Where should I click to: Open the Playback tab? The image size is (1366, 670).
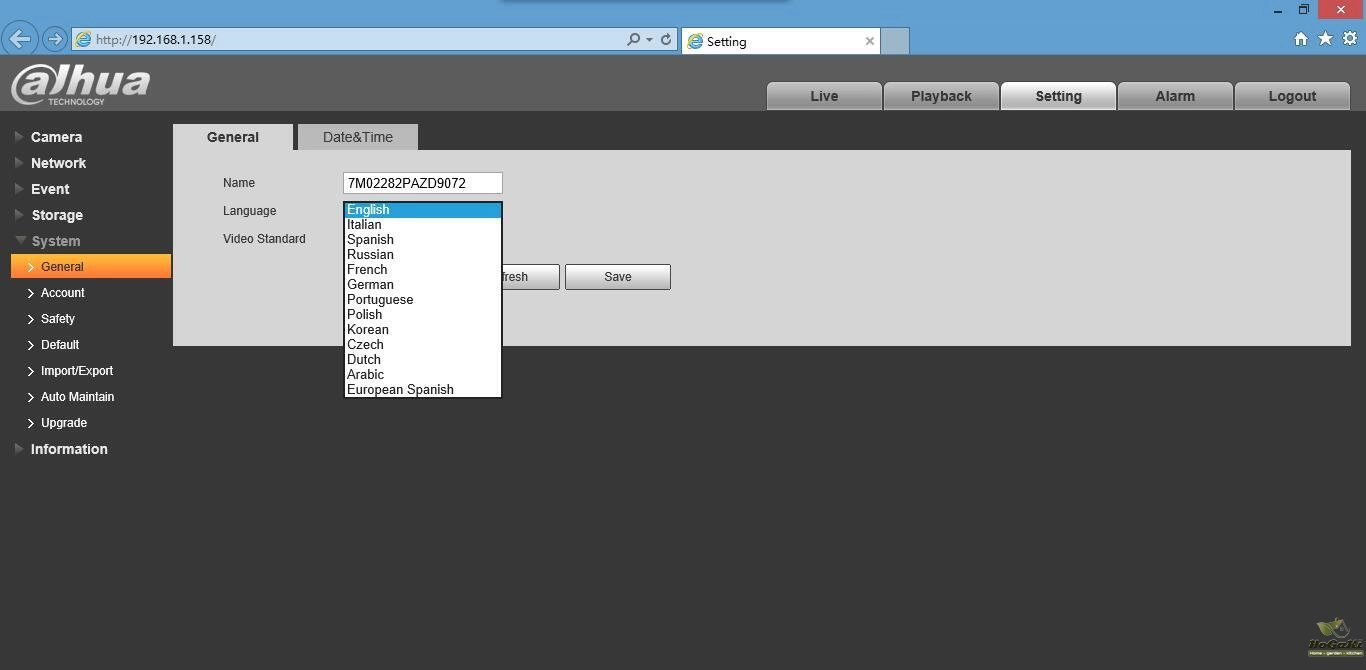pos(940,96)
